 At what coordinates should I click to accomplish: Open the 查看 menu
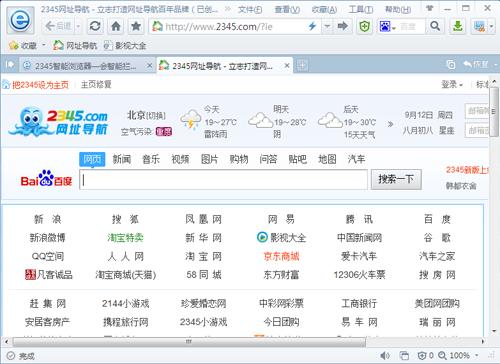point(287,9)
